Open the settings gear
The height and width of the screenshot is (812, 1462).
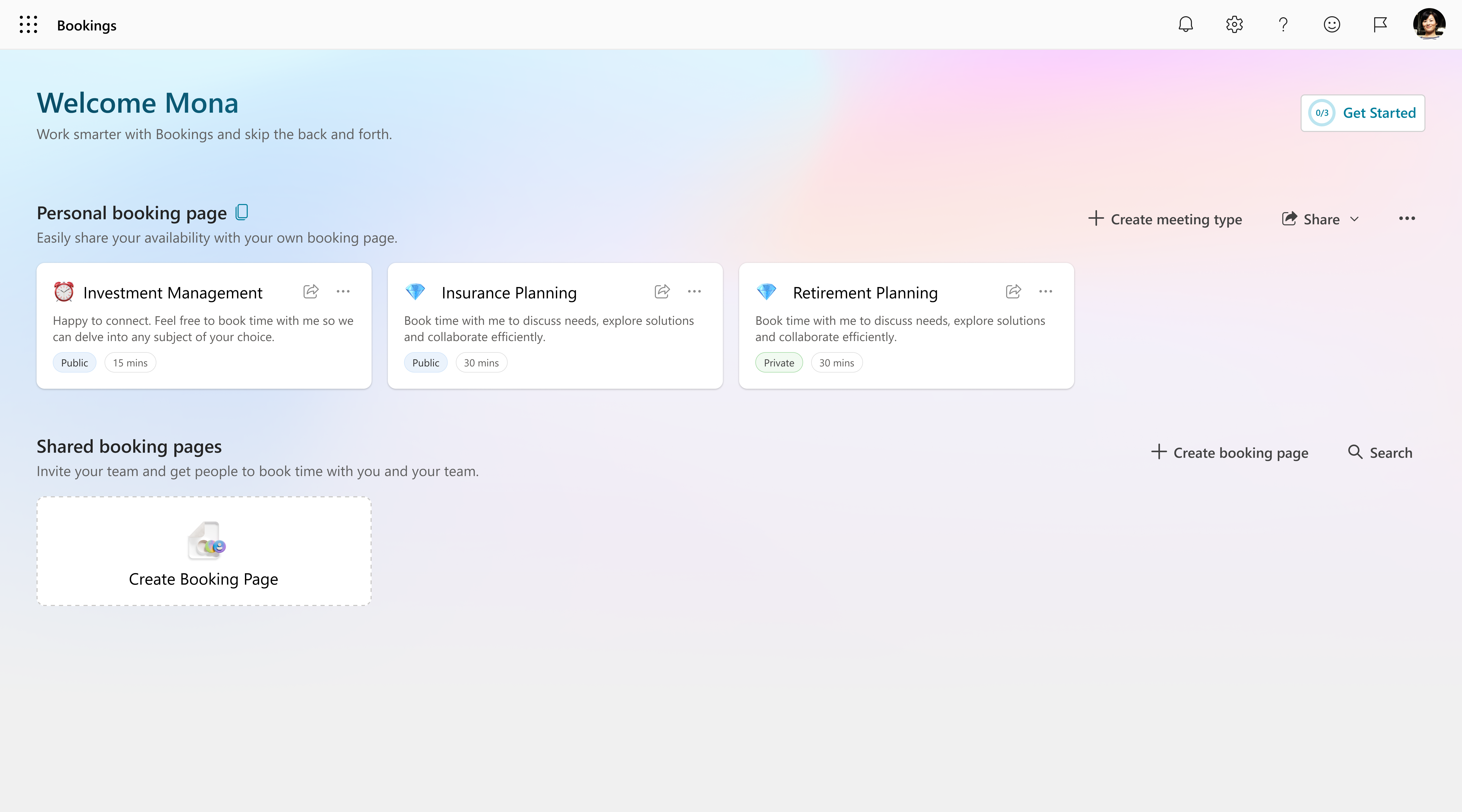click(x=1234, y=24)
